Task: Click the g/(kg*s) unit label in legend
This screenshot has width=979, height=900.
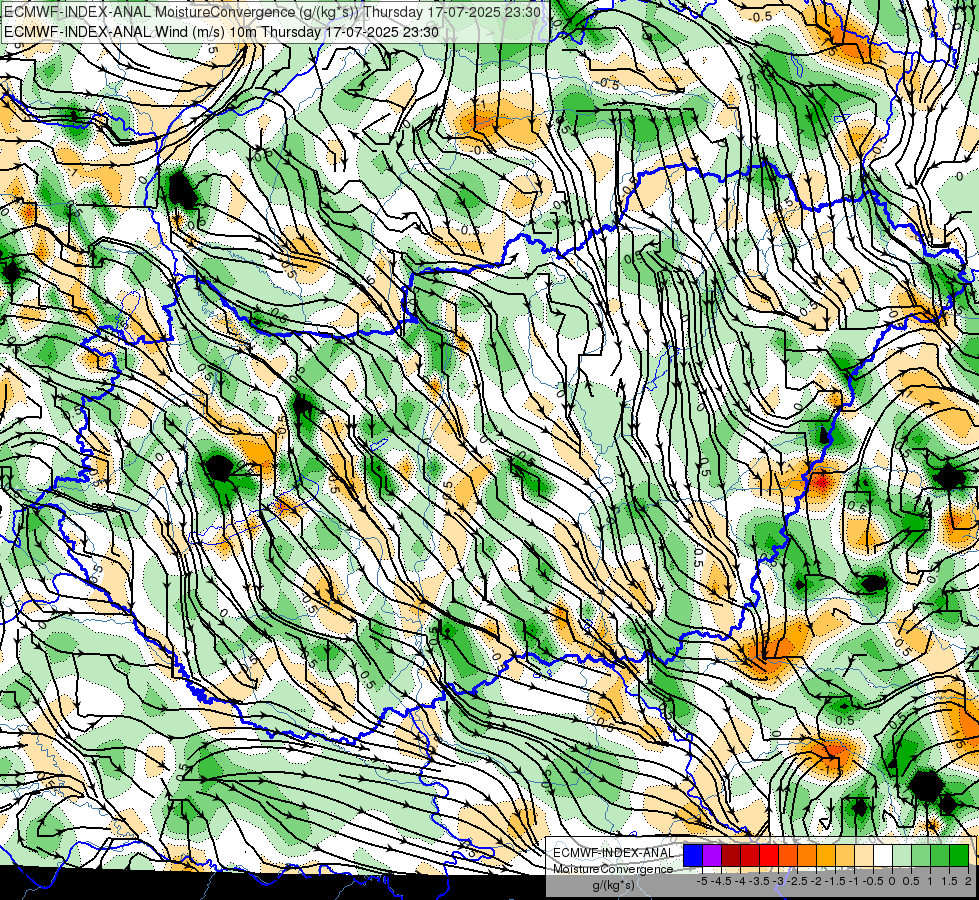Action: pyautogui.click(x=613, y=885)
